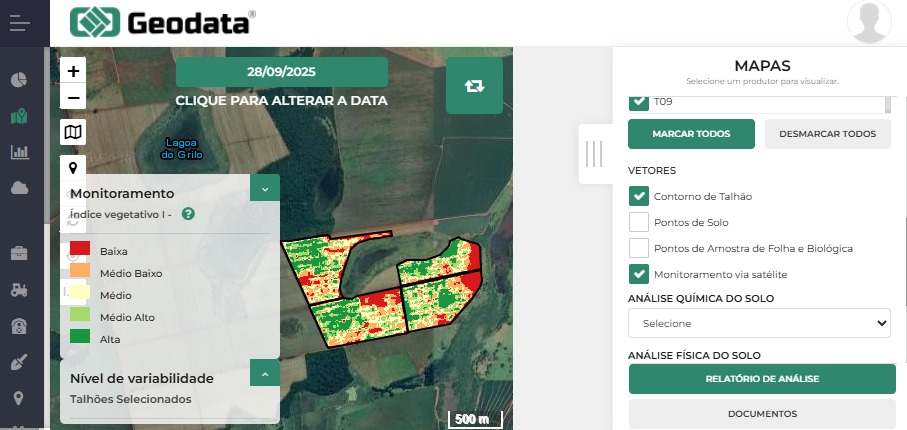Screen dimensions: 907x430
Task: Open the hamburger sidebar menu
Action: click(20, 22)
